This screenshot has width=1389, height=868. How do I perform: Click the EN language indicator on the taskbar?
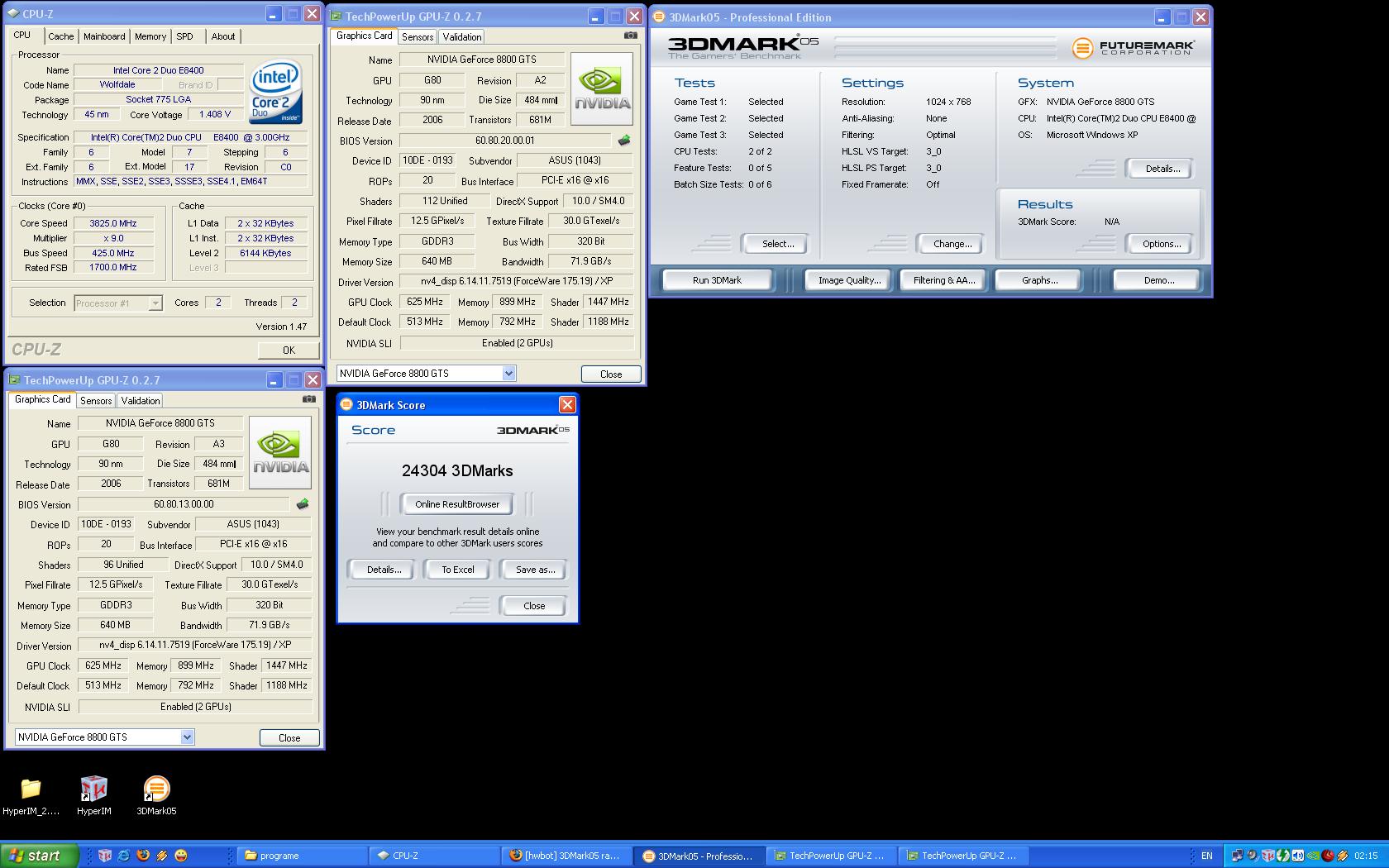(x=1206, y=856)
